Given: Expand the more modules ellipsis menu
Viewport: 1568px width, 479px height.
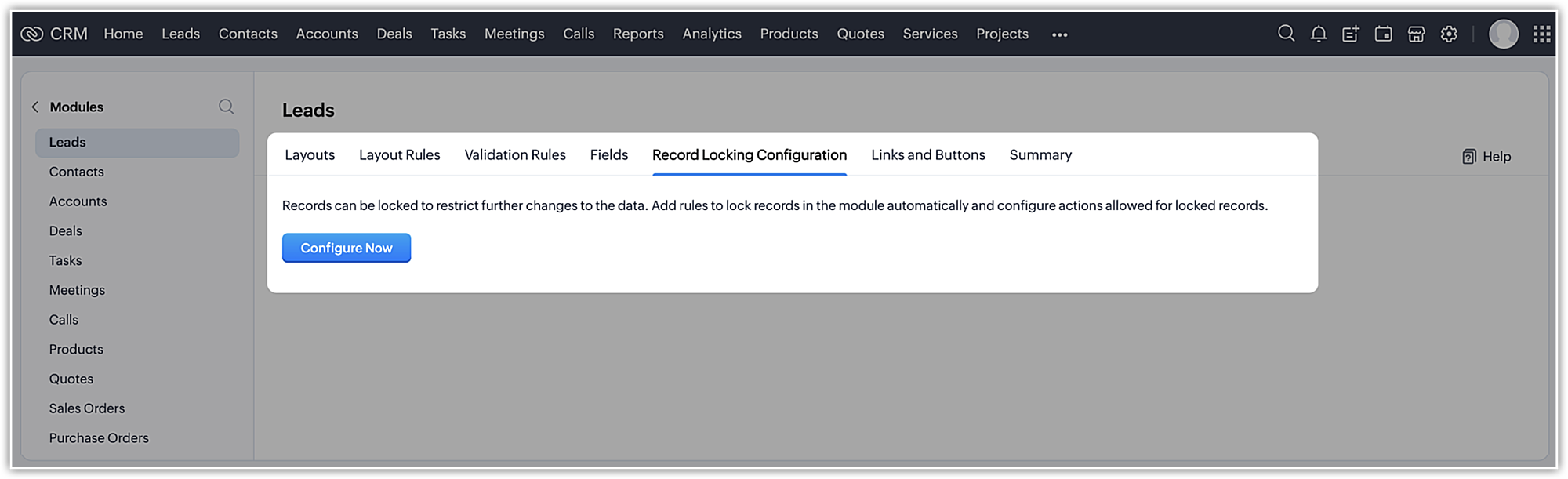Looking at the screenshot, I should point(1059,34).
